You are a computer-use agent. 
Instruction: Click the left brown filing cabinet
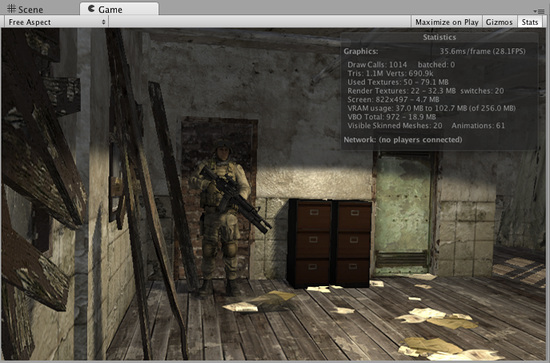(x=310, y=243)
